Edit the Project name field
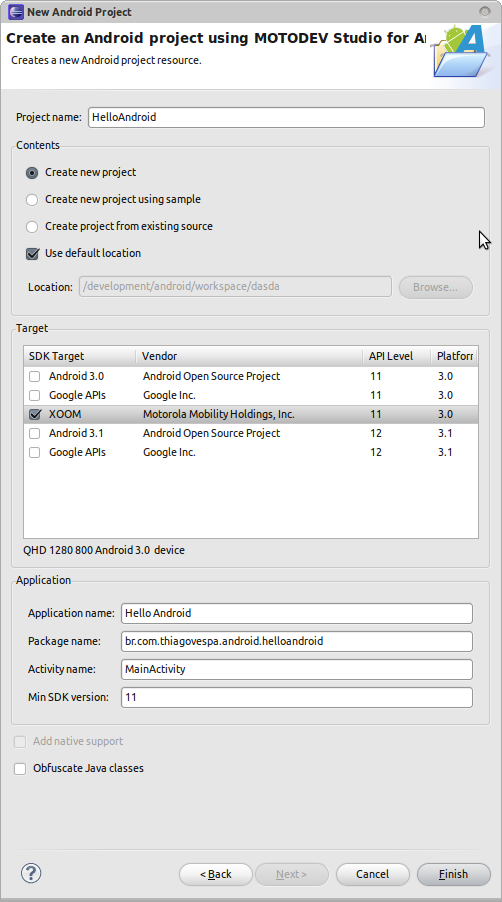This screenshot has width=502, height=902. [x=286, y=117]
